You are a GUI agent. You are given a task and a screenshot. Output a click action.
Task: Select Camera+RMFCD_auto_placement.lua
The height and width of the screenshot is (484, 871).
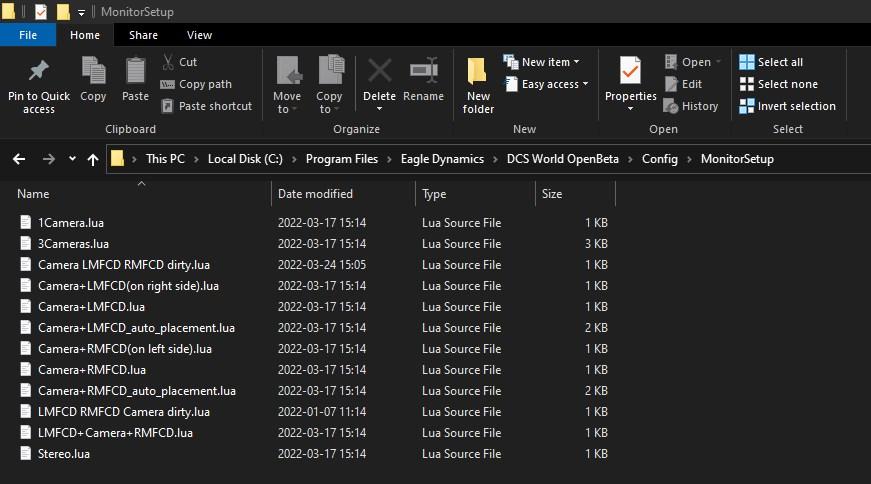[137, 391]
